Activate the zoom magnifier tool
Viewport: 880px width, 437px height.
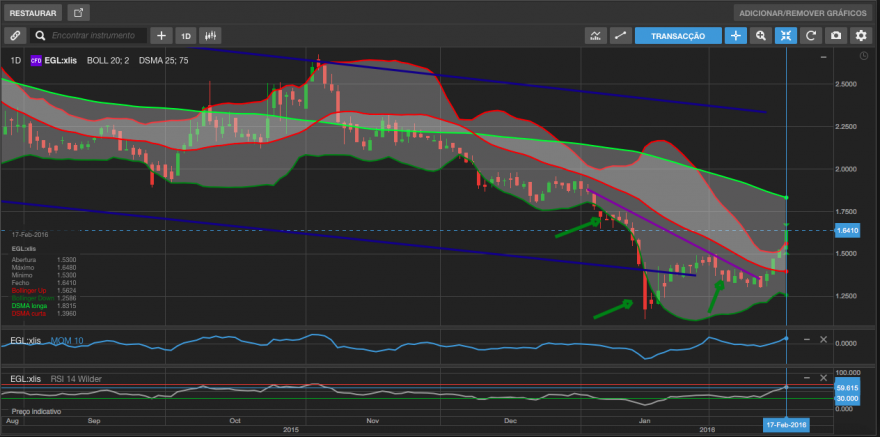pyautogui.click(x=761, y=35)
